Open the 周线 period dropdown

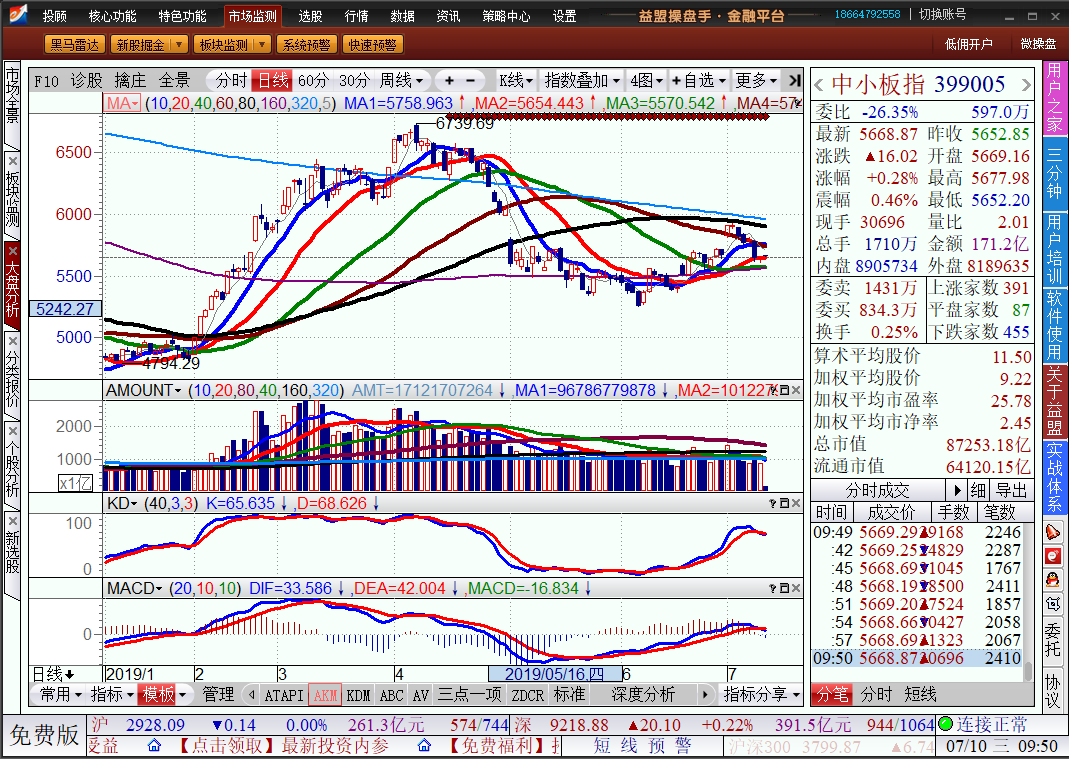402,80
